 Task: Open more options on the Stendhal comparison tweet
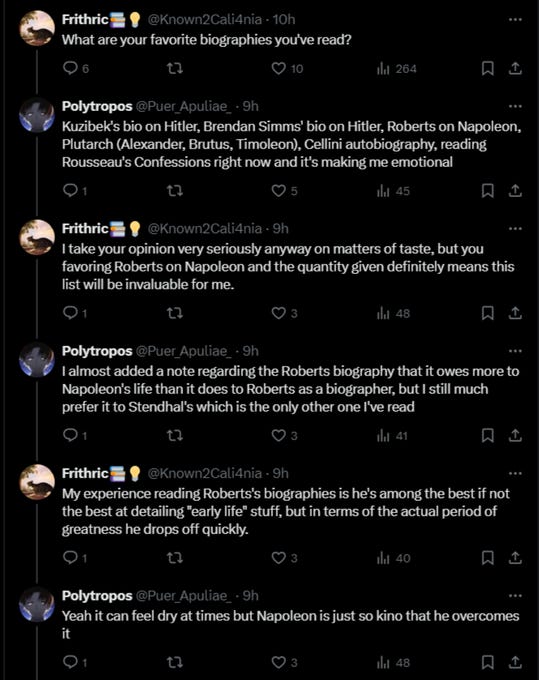tap(515, 351)
